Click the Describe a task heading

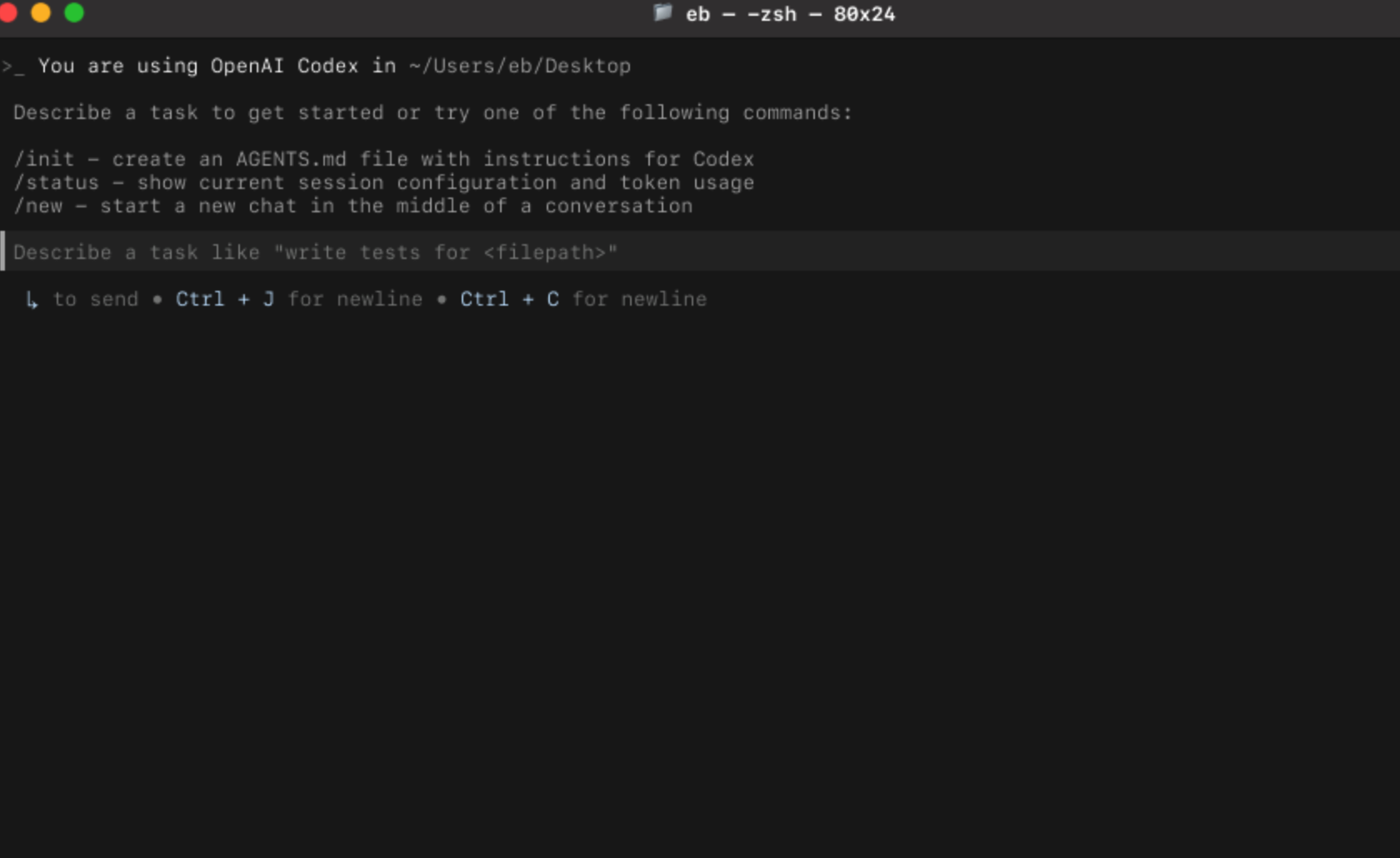432,112
